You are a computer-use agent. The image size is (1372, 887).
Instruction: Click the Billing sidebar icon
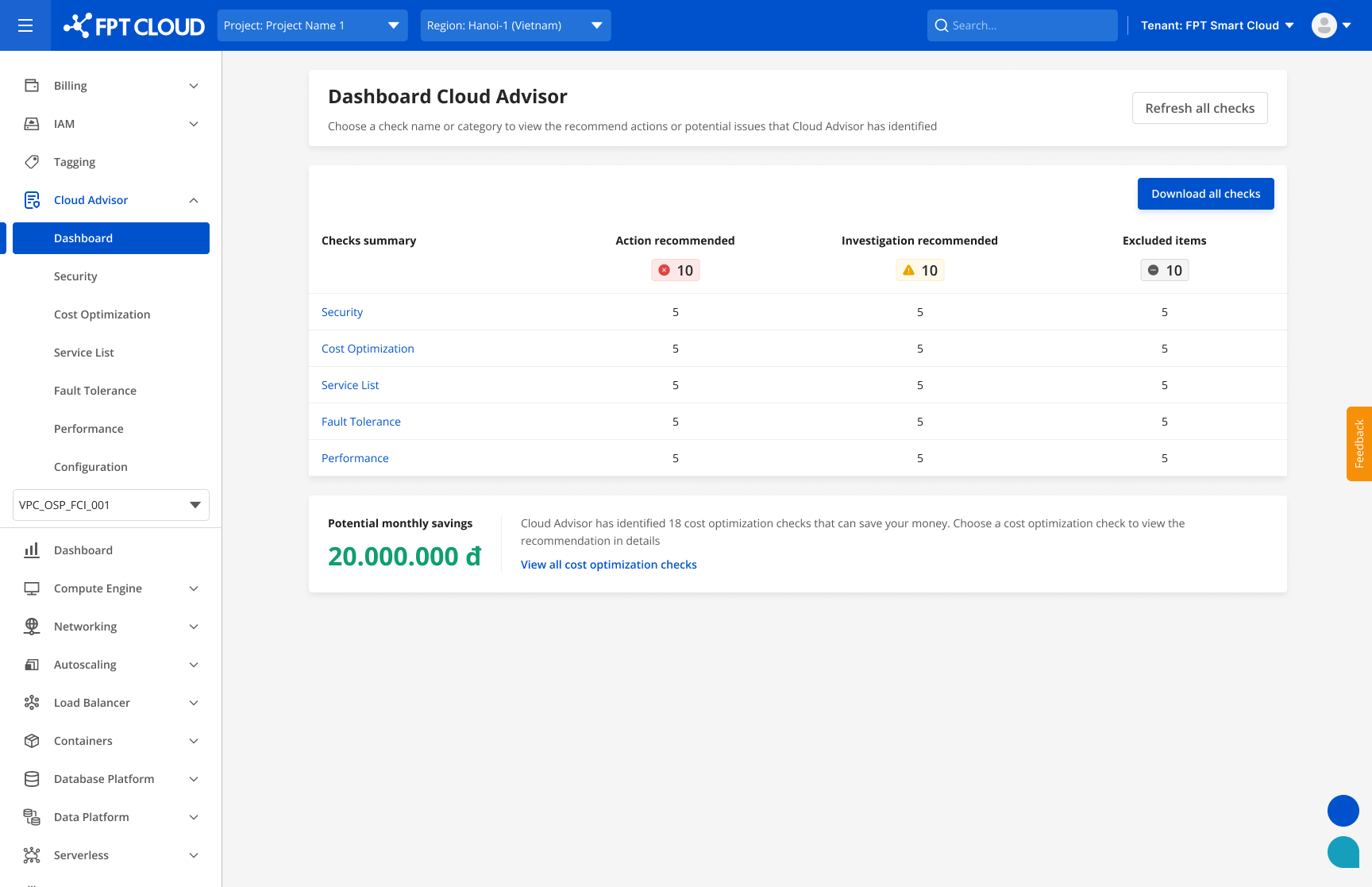[32, 86]
